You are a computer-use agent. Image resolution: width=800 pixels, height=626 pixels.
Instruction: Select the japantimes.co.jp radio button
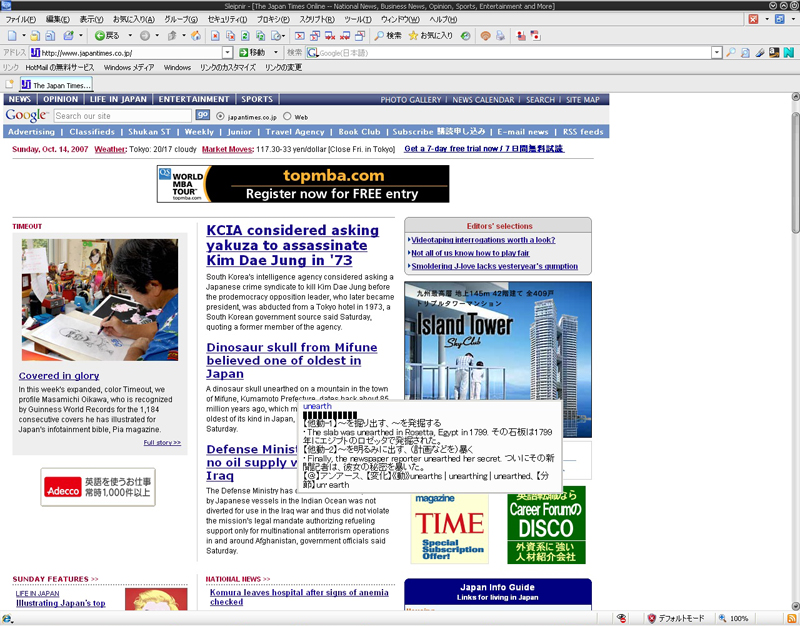220,116
